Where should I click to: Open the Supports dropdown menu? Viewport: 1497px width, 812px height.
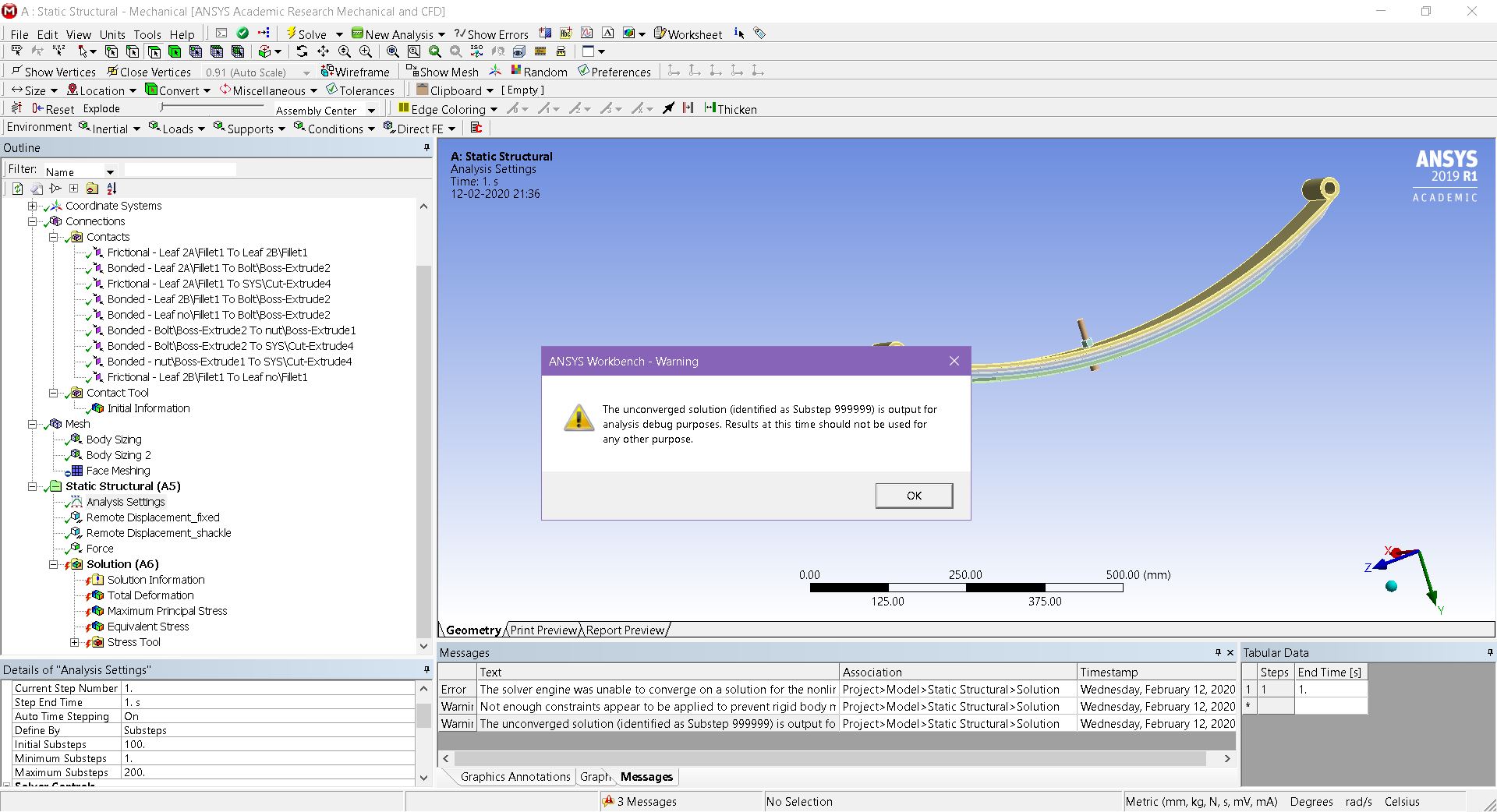249,129
